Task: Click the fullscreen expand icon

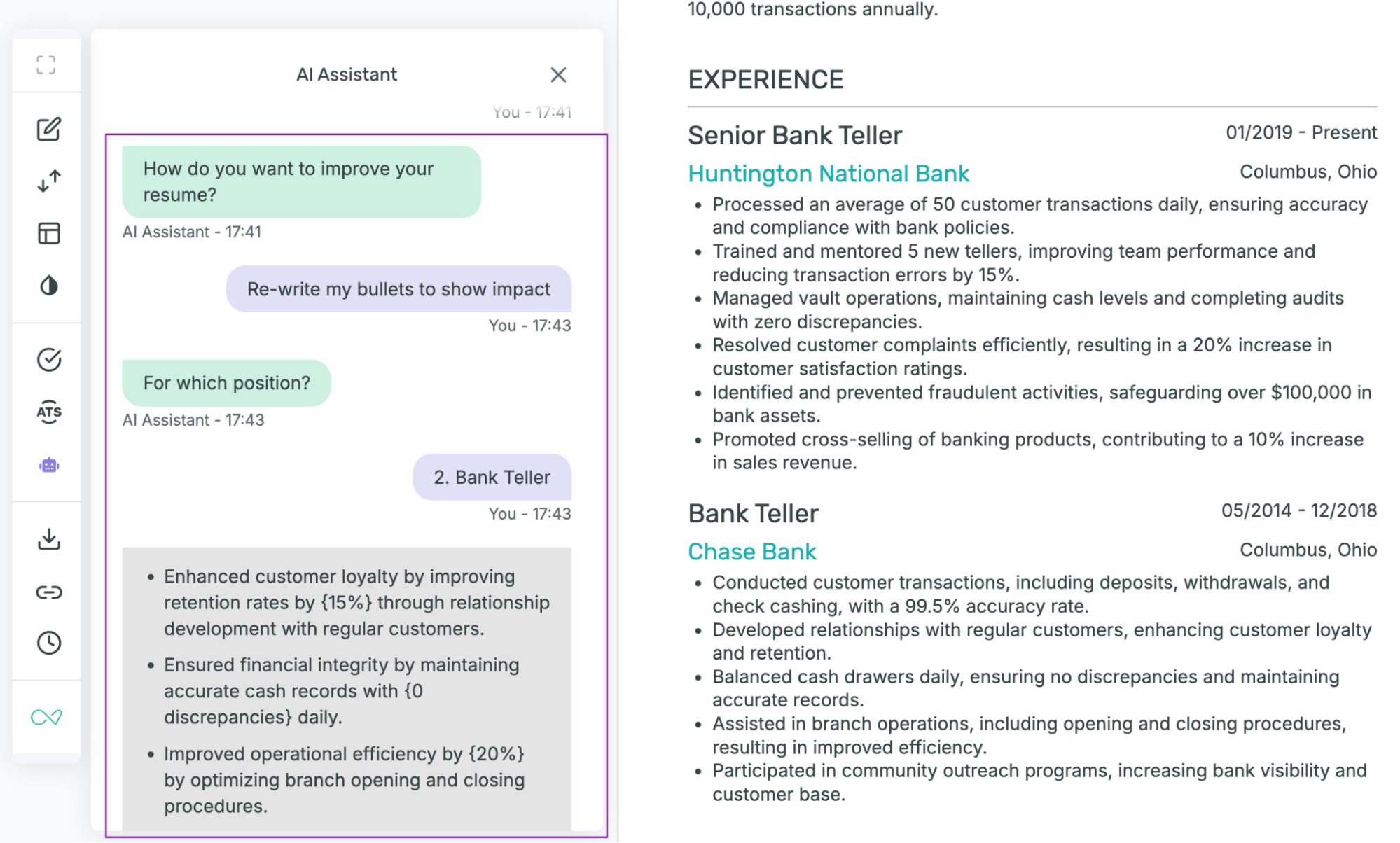Action: click(x=46, y=65)
